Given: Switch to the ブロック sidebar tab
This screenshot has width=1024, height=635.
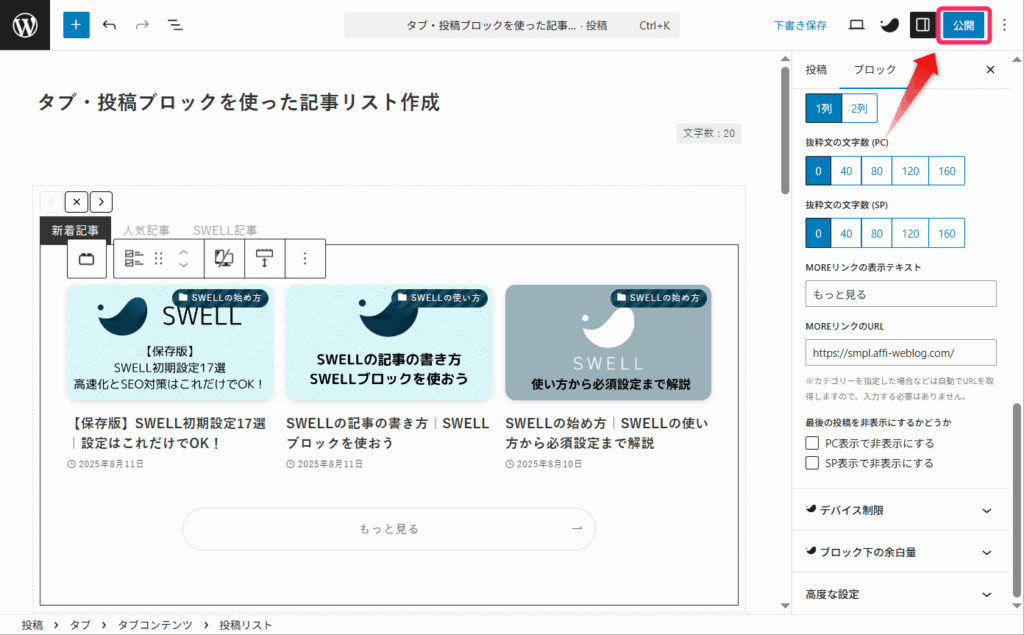Looking at the screenshot, I should click(874, 69).
